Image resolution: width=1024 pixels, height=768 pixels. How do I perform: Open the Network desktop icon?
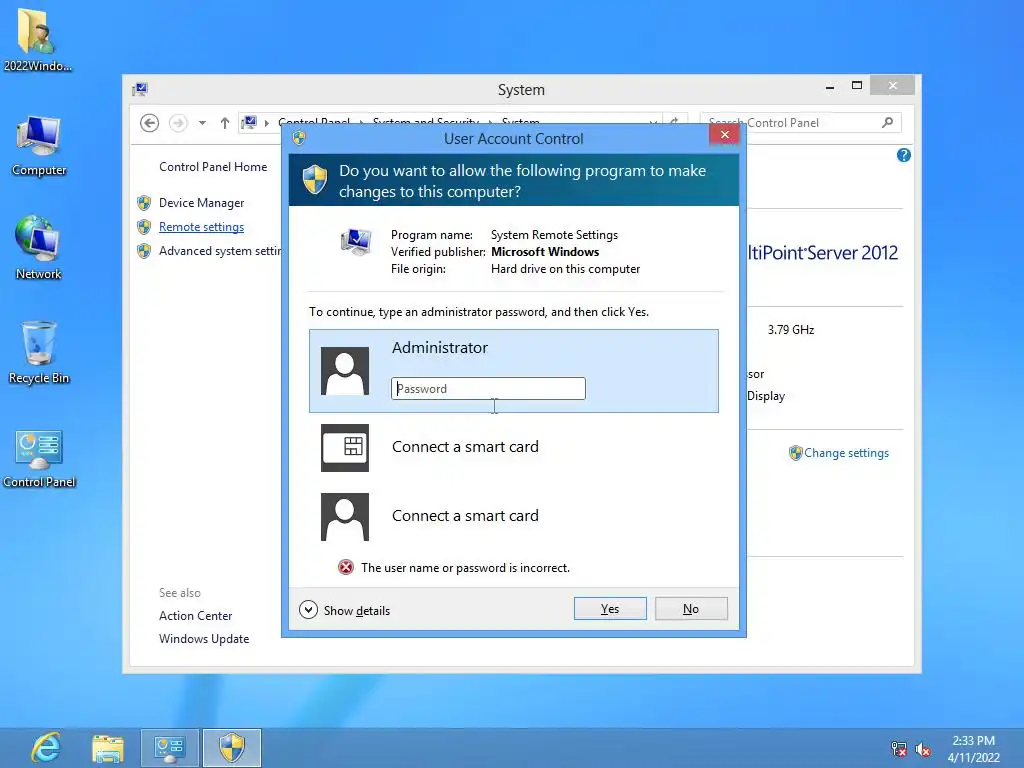click(x=38, y=248)
